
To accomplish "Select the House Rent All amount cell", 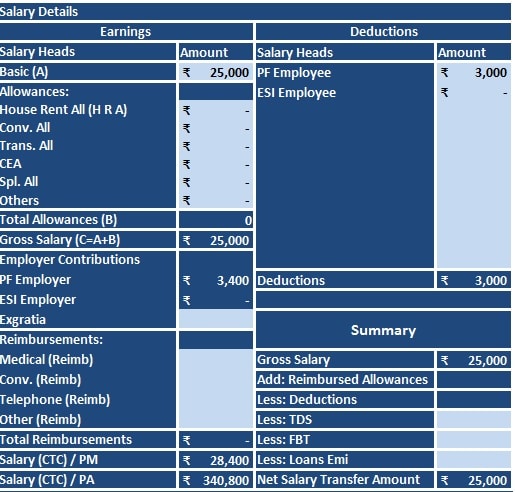I will click(216, 110).
